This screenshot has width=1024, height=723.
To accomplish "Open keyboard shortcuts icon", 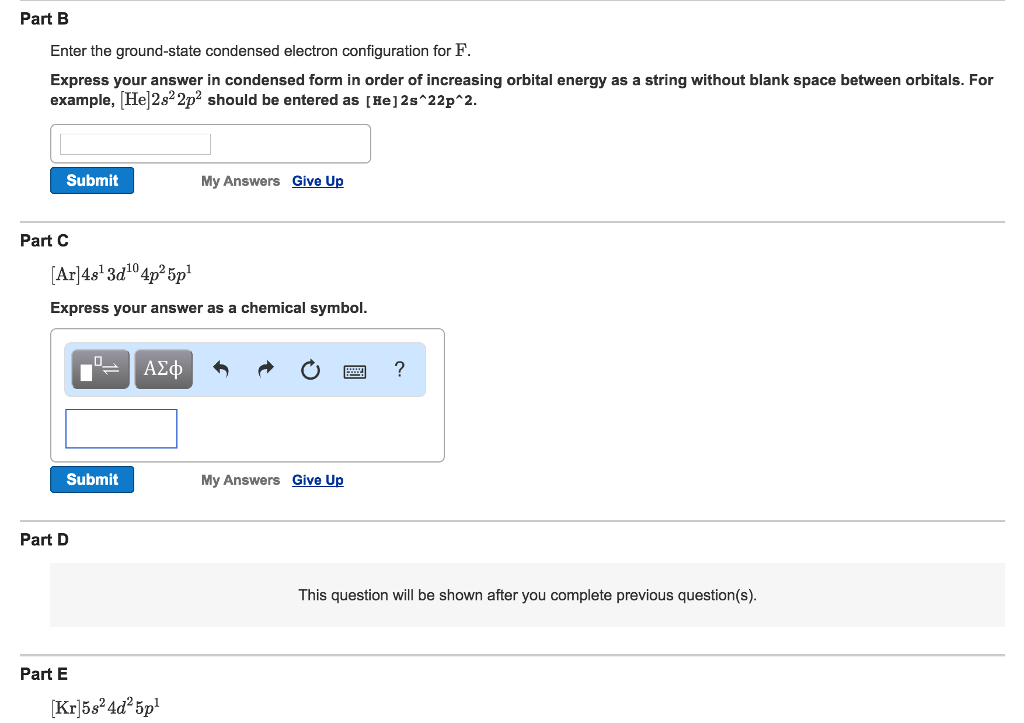I will tap(355, 372).
